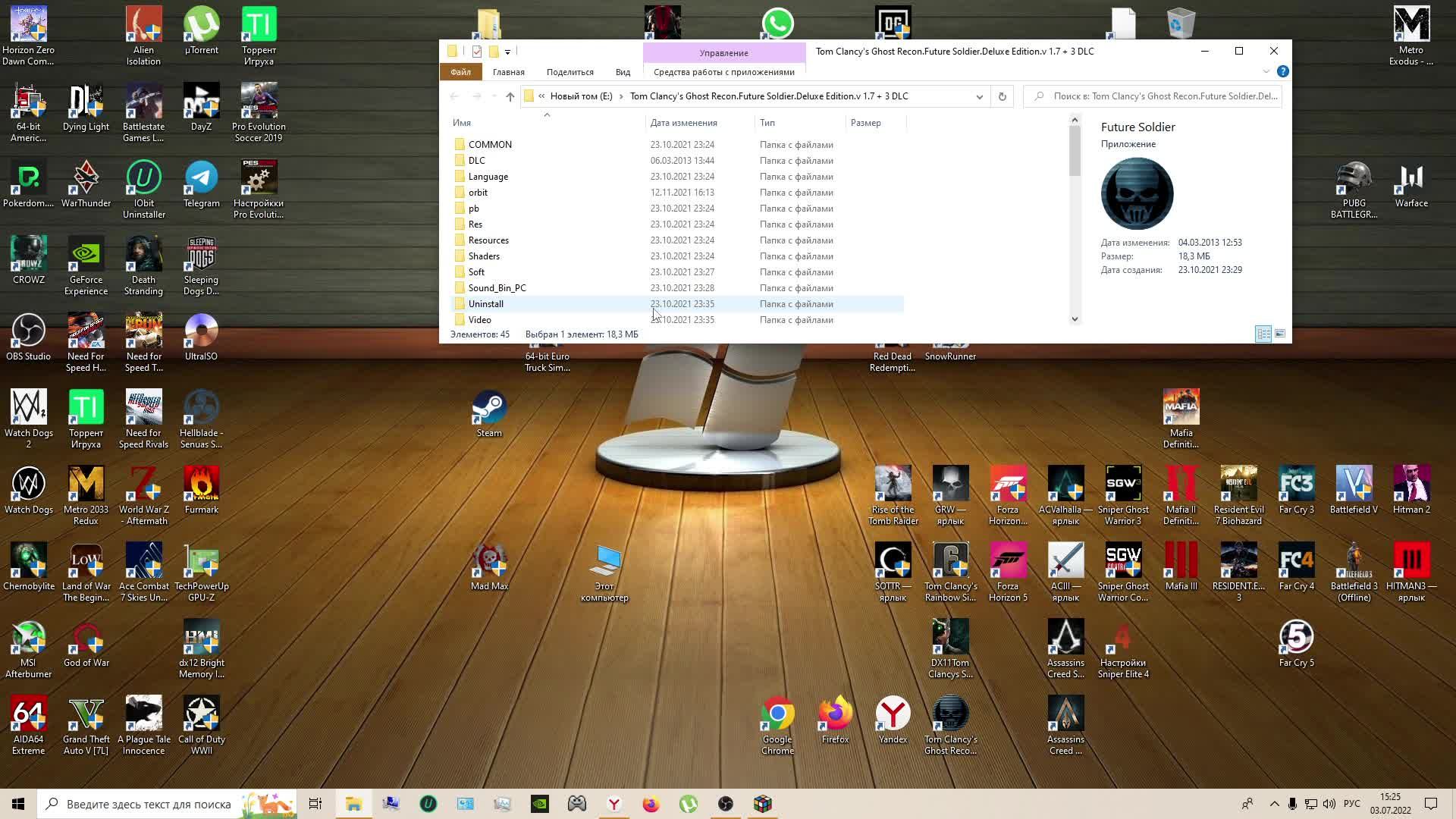Expand the address bar history dropdown
Image resolution: width=1456 pixels, height=819 pixels.
coord(979,96)
